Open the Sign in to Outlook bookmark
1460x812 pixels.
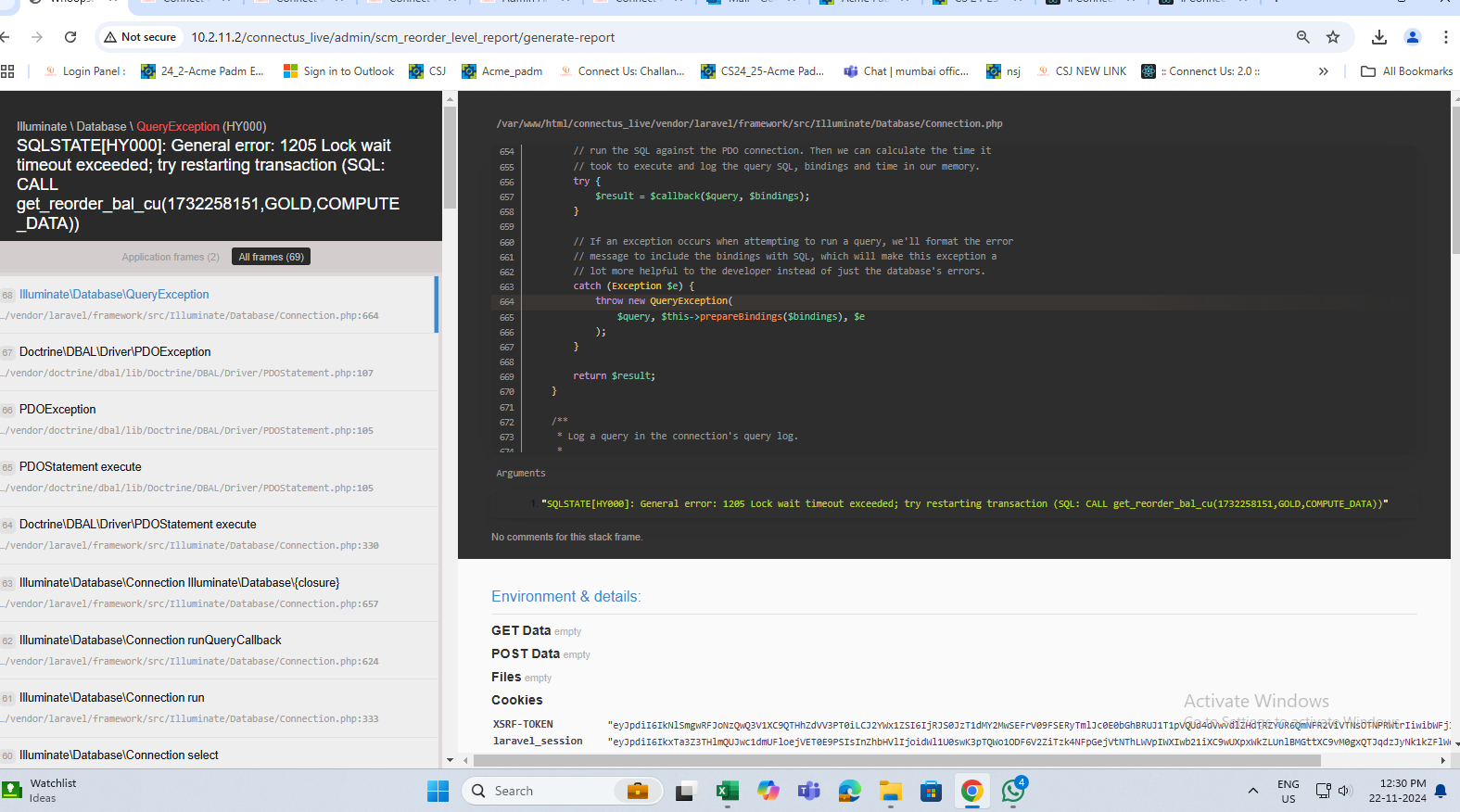click(338, 71)
